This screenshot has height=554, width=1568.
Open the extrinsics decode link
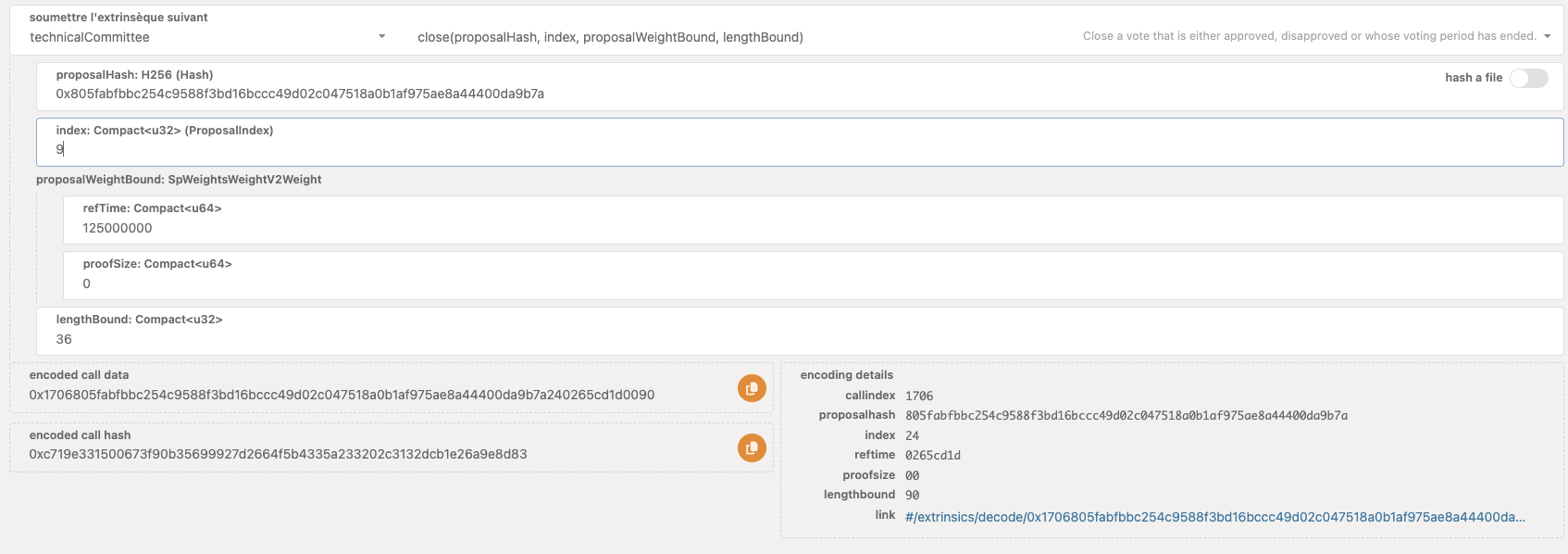pos(1214,517)
